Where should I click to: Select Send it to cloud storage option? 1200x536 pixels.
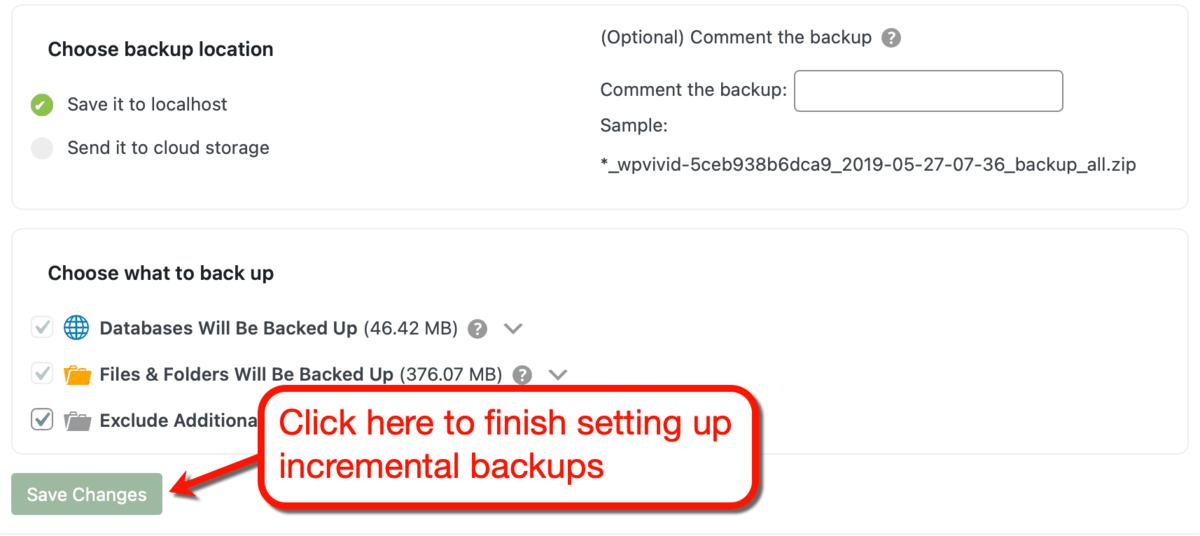click(x=42, y=148)
